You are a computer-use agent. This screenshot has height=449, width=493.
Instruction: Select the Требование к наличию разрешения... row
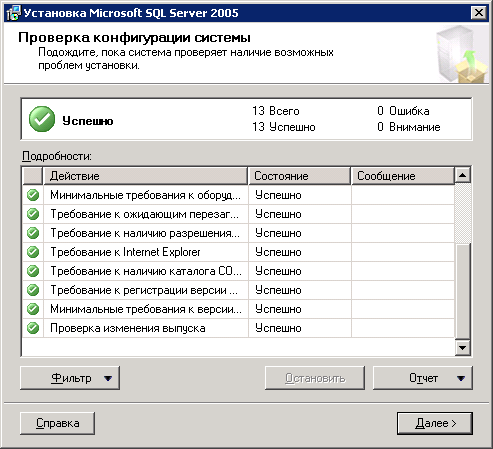238,233
